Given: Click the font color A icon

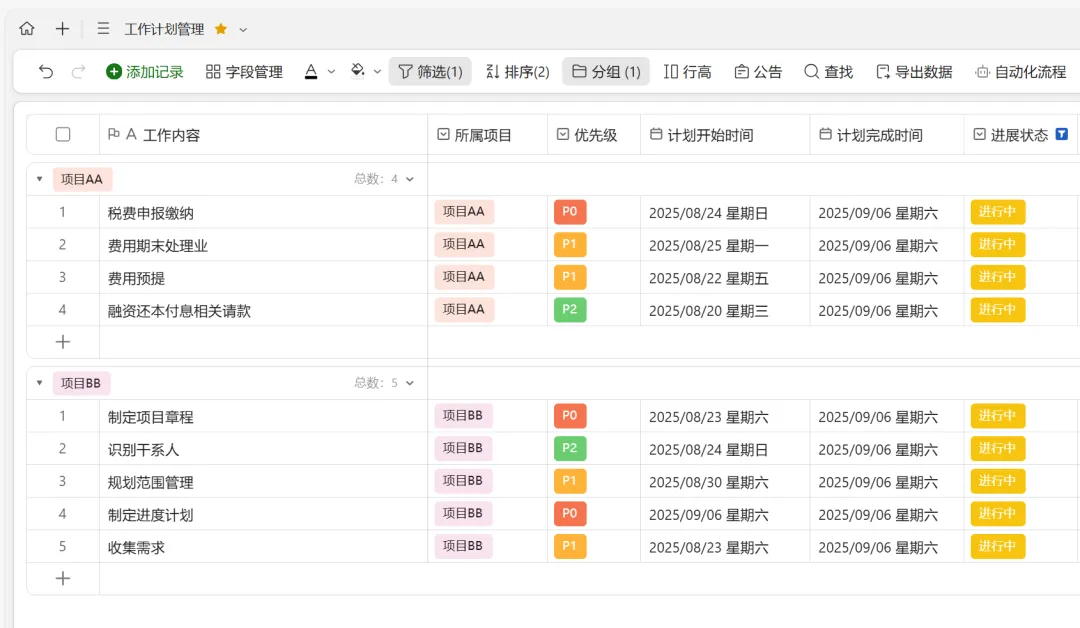Looking at the screenshot, I should pyautogui.click(x=311, y=71).
